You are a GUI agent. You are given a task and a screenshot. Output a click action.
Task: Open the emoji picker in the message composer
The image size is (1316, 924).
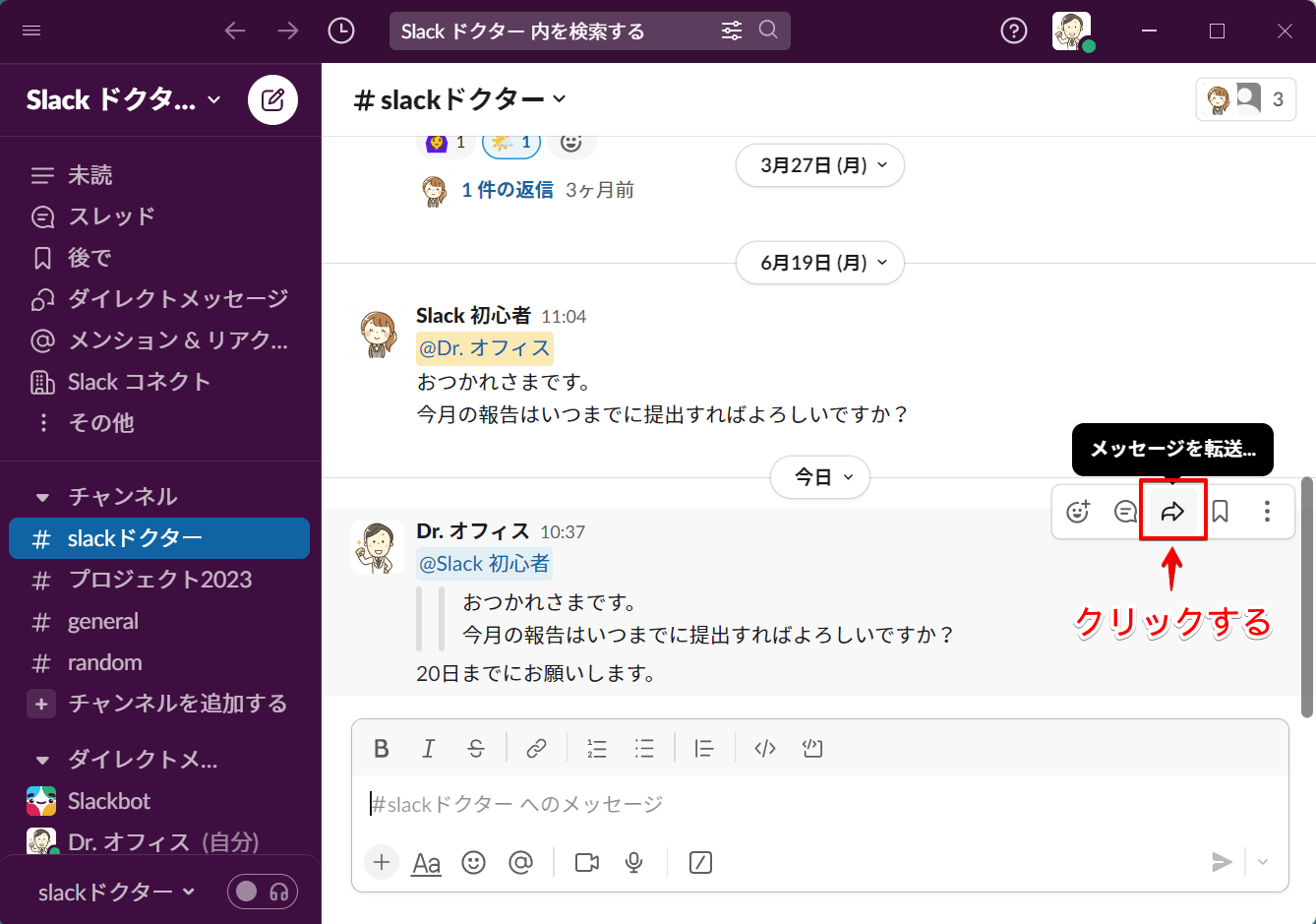click(473, 862)
